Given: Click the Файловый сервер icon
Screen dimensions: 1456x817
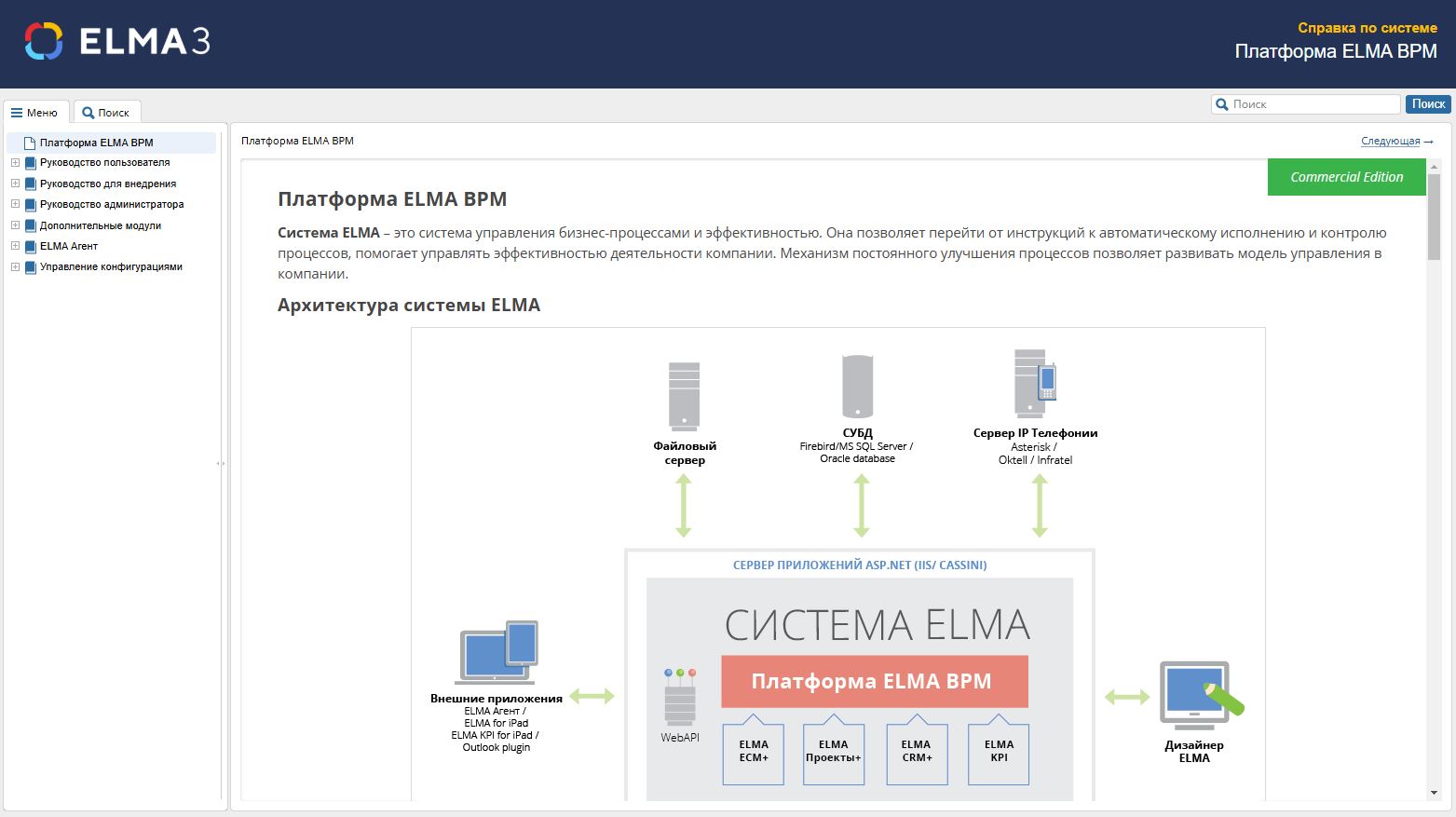Looking at the screenshot, I should (684, 396).
